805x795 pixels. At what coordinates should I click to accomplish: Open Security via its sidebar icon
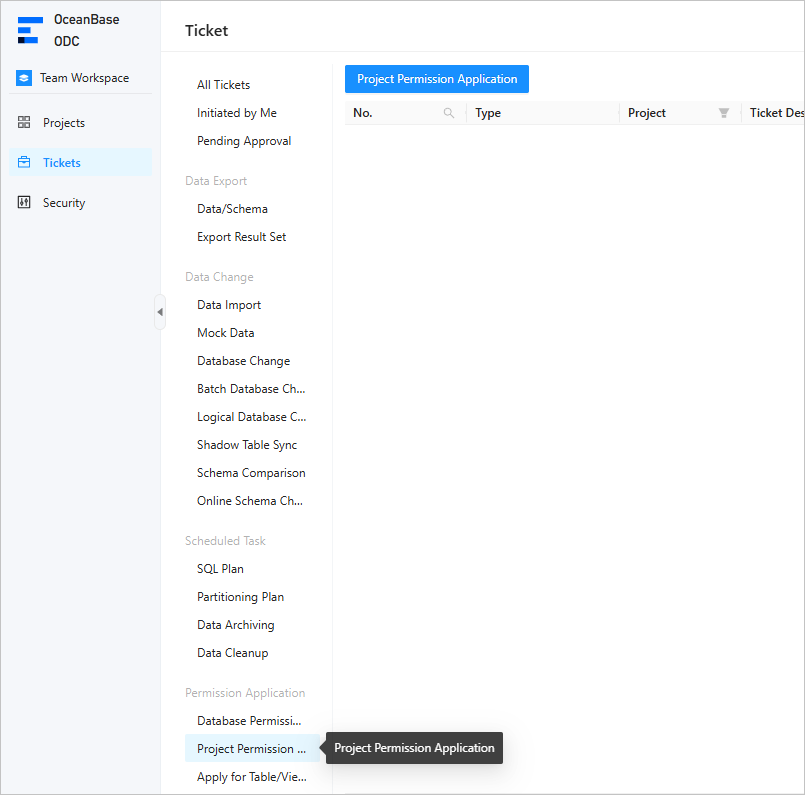(24, 203)
